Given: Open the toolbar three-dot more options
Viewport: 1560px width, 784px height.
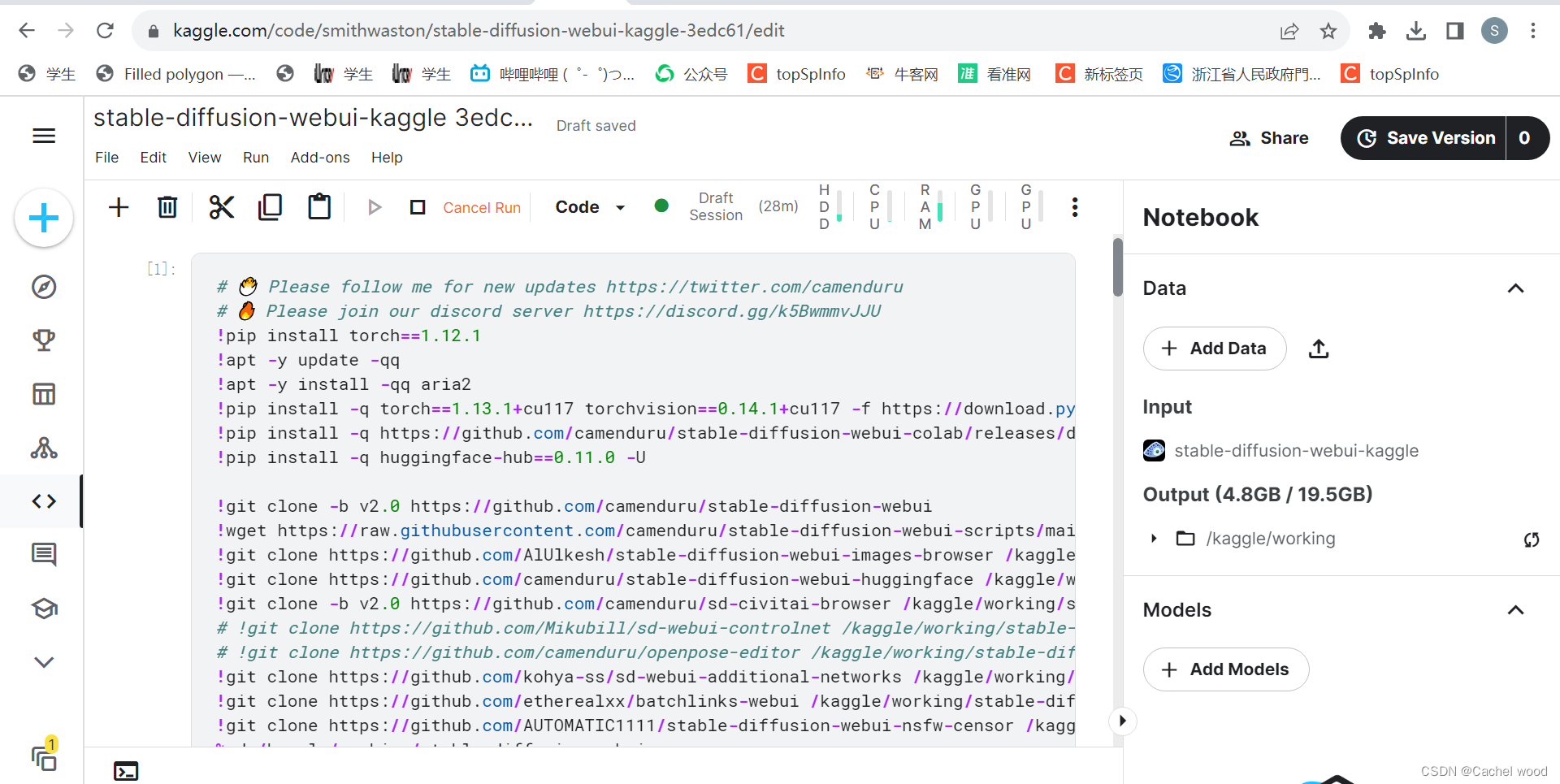Looking at the screenshot, I should [x=1075, y=207].
